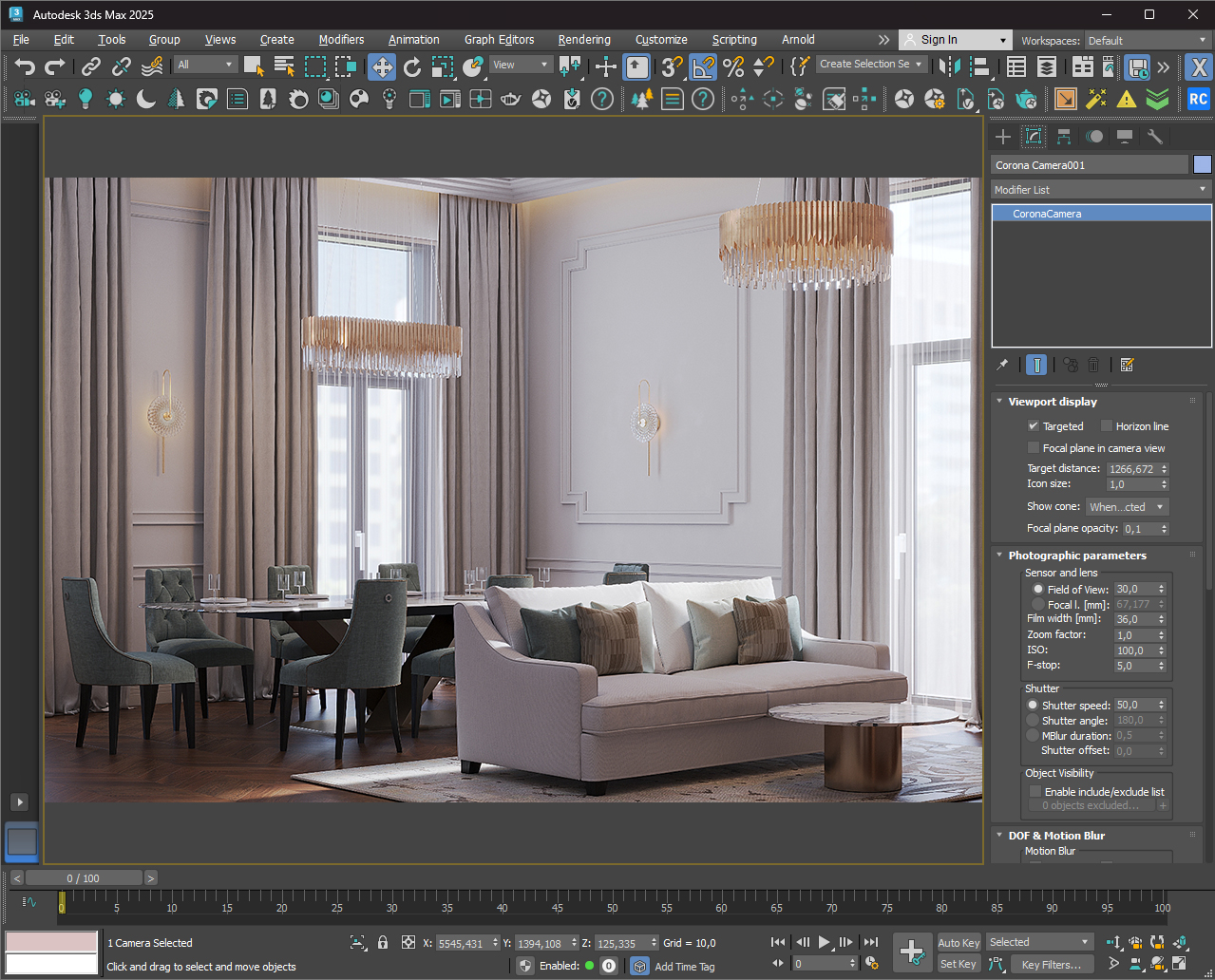Screen dimensions: 1215x980
Task: Open the File menu
Action: [x=21, y=40]
